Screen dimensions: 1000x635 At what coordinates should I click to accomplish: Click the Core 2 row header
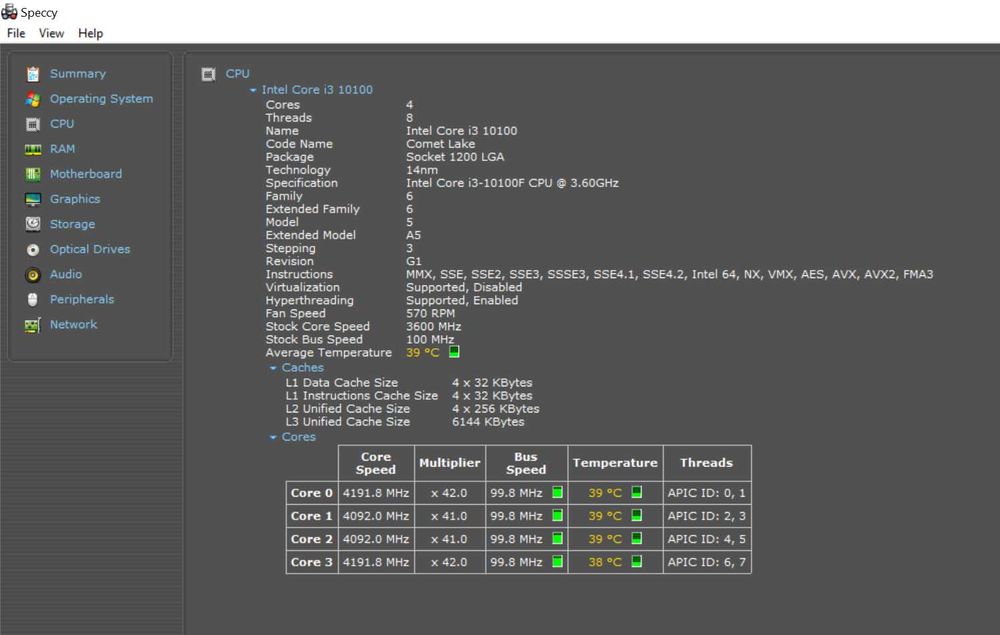pos(312,539)
